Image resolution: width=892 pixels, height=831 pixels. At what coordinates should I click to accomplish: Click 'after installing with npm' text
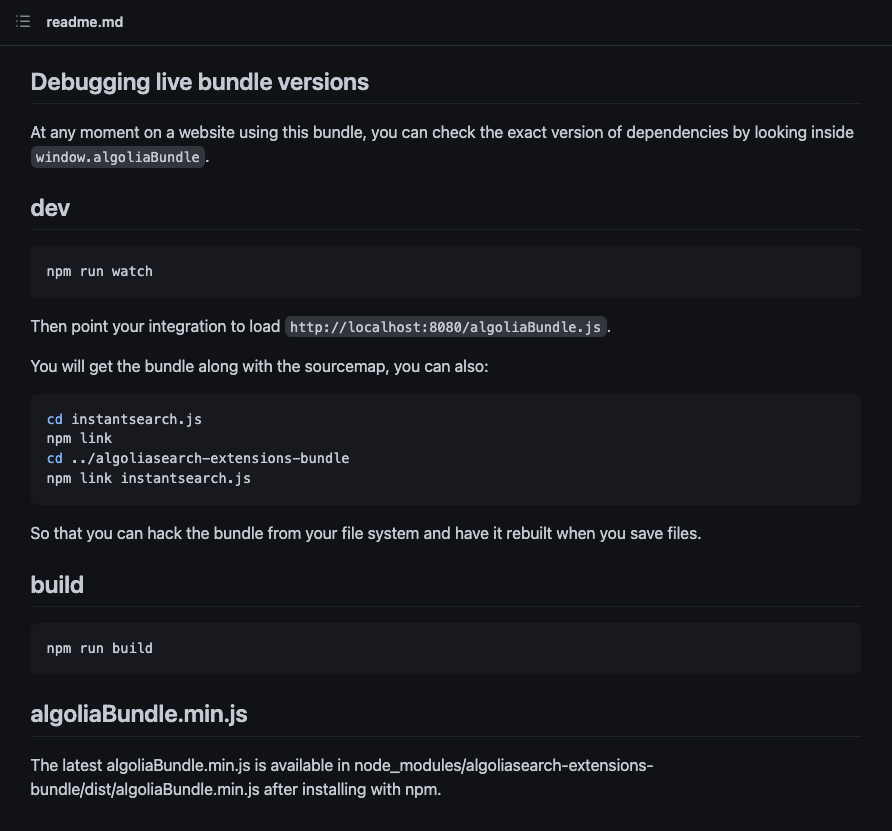352,789
